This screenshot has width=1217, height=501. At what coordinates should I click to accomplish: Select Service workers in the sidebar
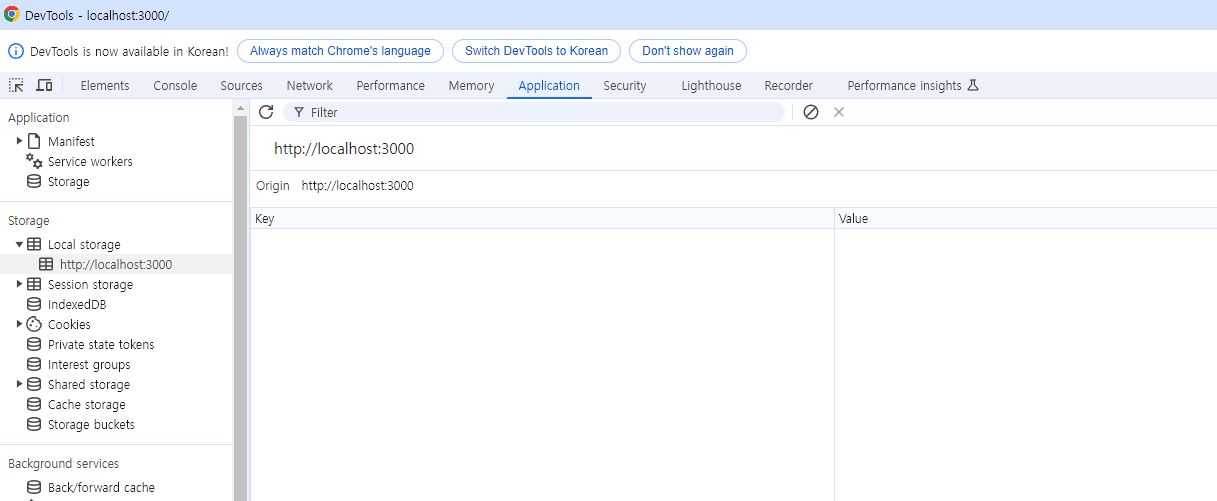click(90, 161)
